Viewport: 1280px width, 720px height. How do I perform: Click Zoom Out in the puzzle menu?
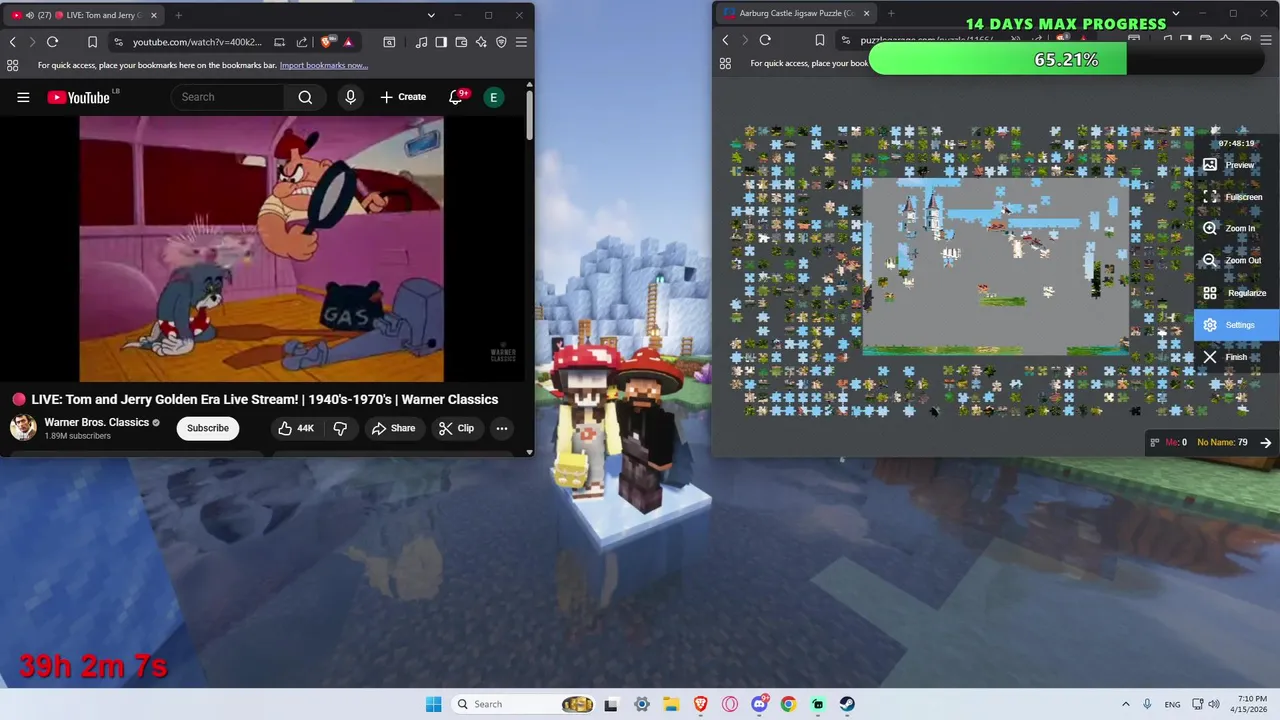[1237, 261]
